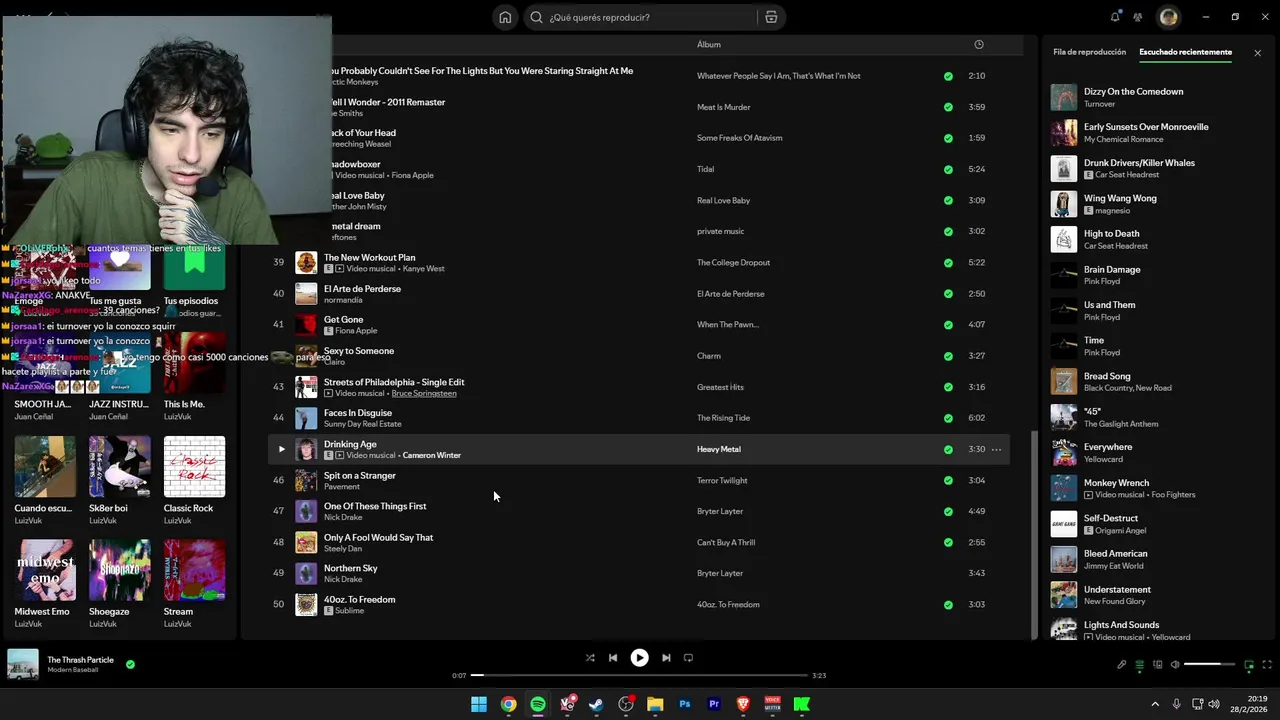Sort the tracklist by the duration clock icon

pos(979,44)
